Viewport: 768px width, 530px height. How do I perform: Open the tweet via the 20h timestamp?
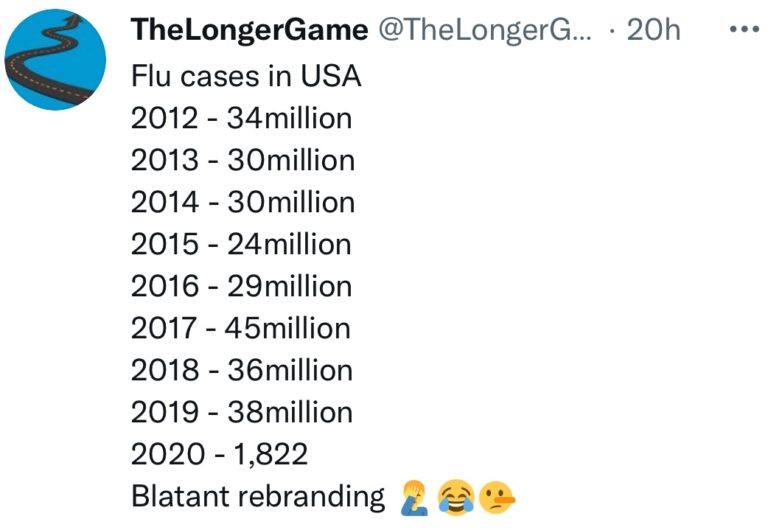(653, 31)
